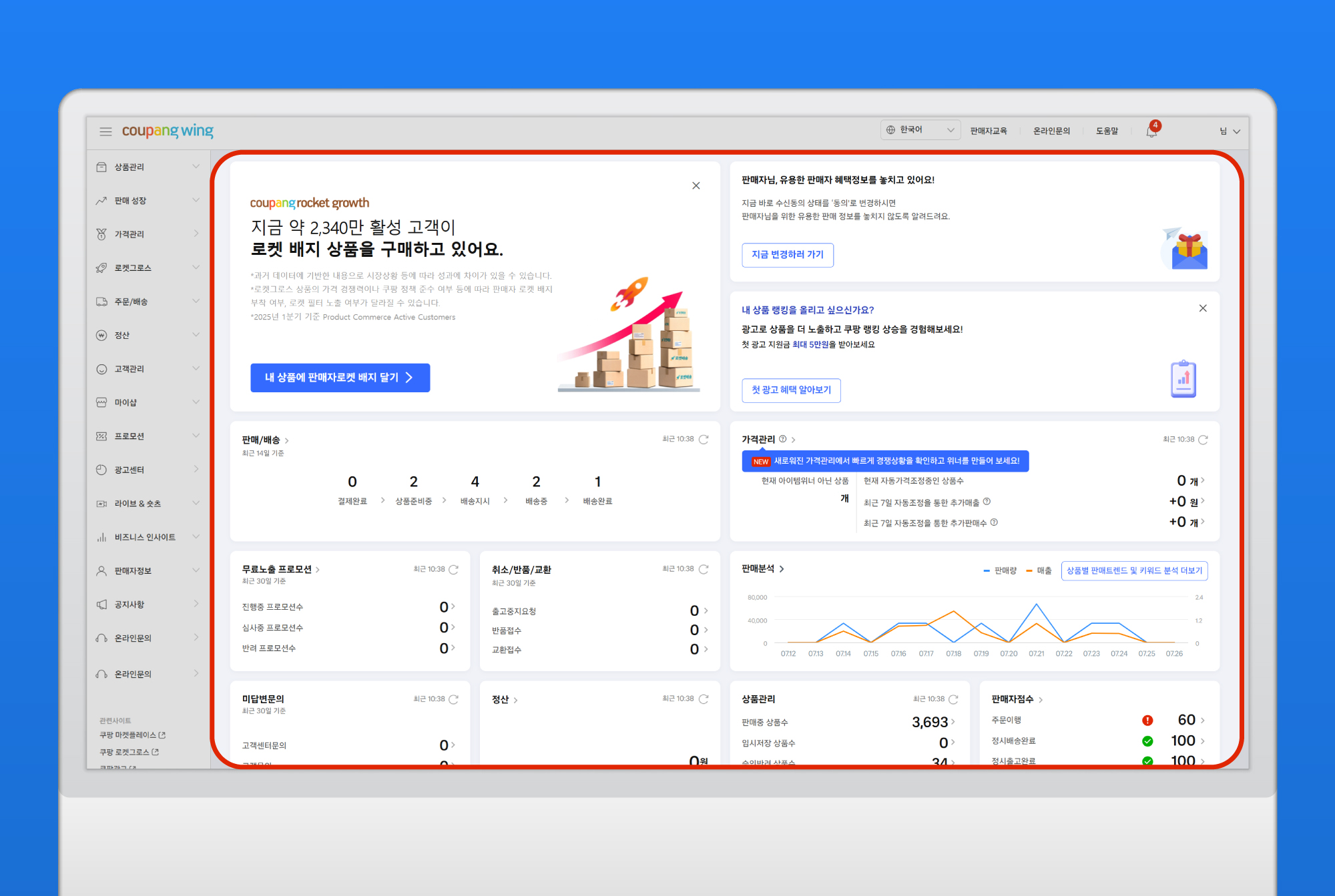This screenshot has height=896, width=1335.
Task: Expand the 정산 sidebar menu
Action: coord(196,335)
